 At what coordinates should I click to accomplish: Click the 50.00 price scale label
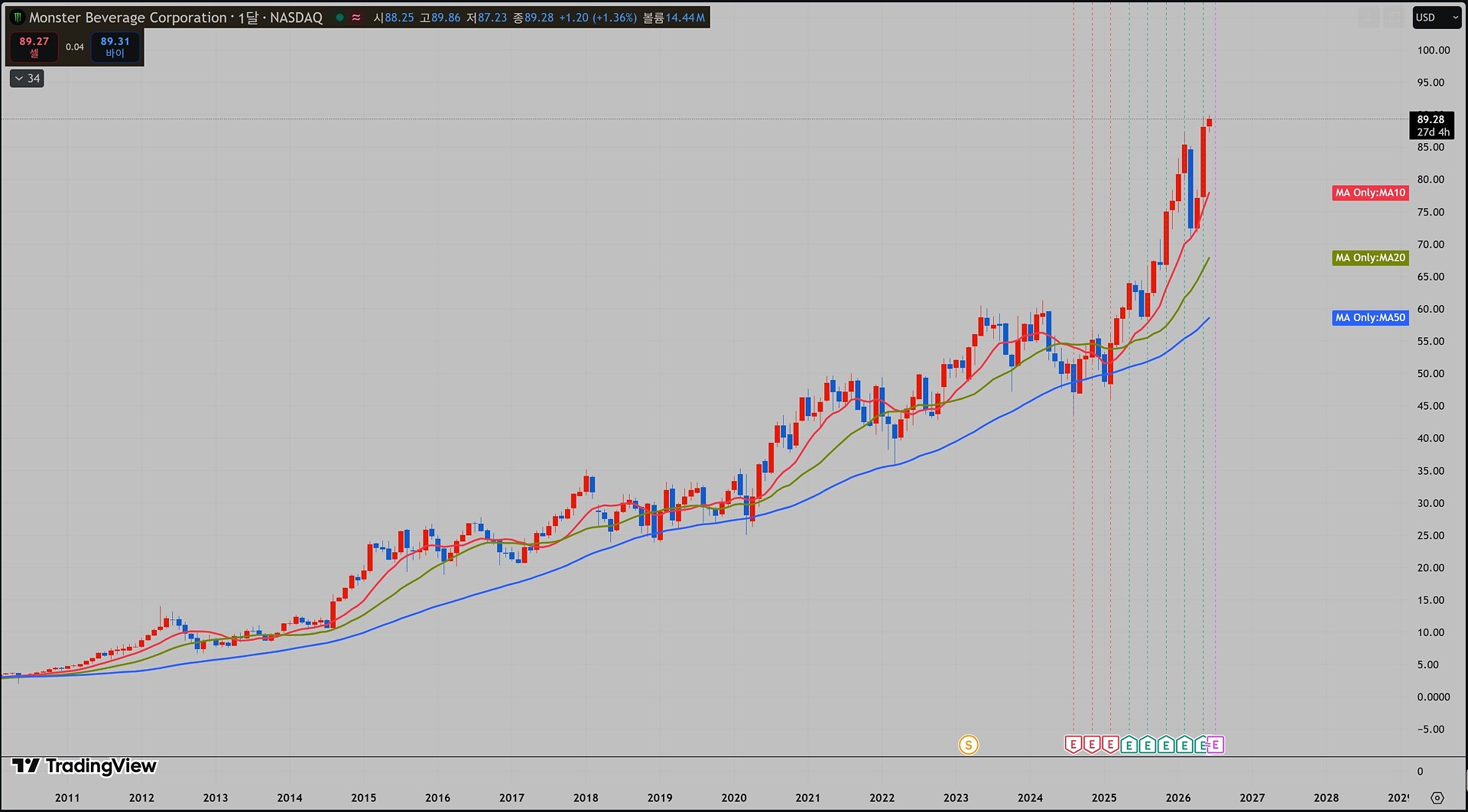click(1431, 374)
